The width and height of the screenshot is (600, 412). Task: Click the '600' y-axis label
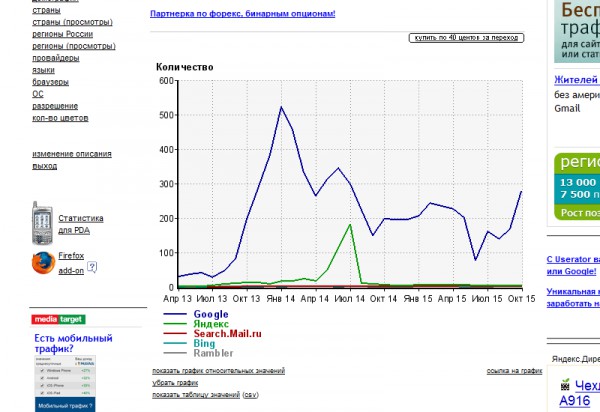[x=166, y=81]
